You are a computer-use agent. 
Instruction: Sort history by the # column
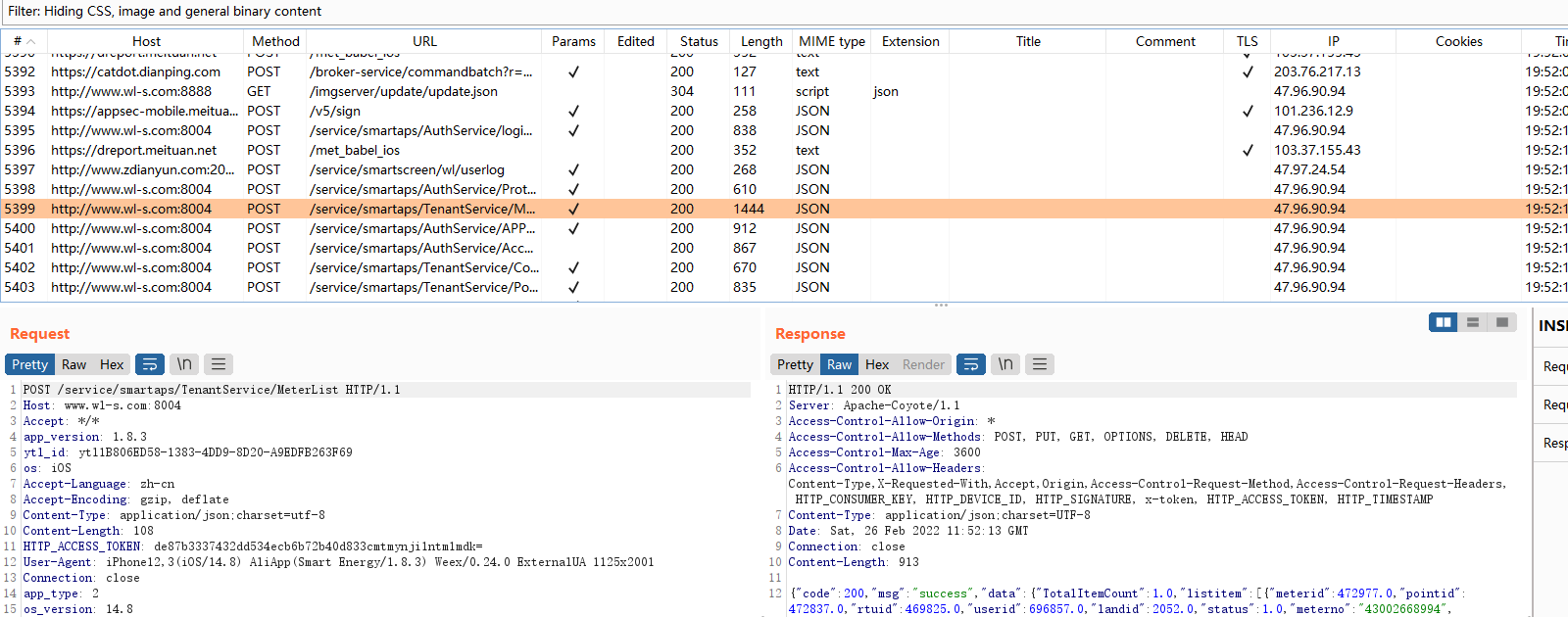18,41
